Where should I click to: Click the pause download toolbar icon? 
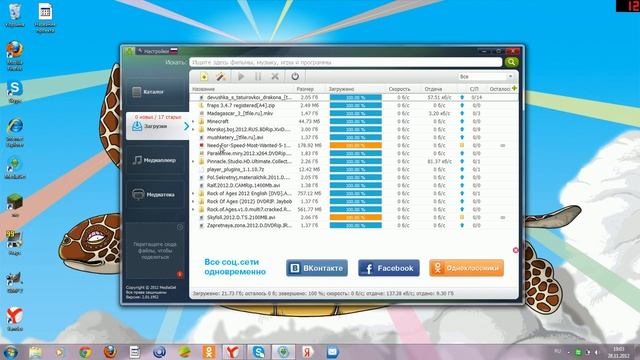[258, 76]
